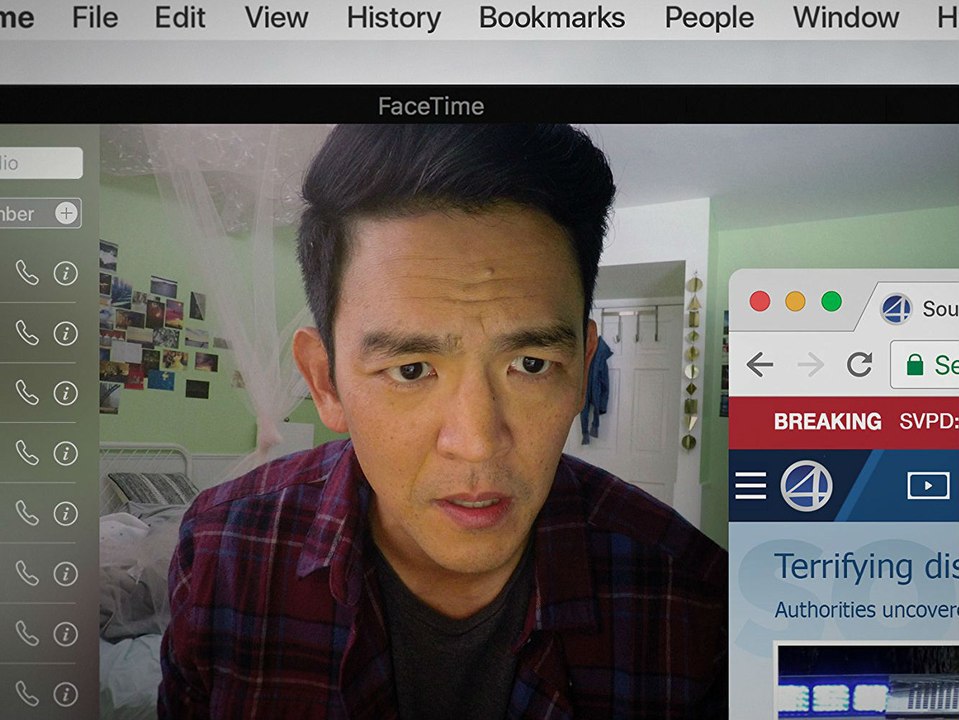This screenshot has height=720, width=959.
Task: Click the plus icon in FaceTime number field
Action: 66,213
